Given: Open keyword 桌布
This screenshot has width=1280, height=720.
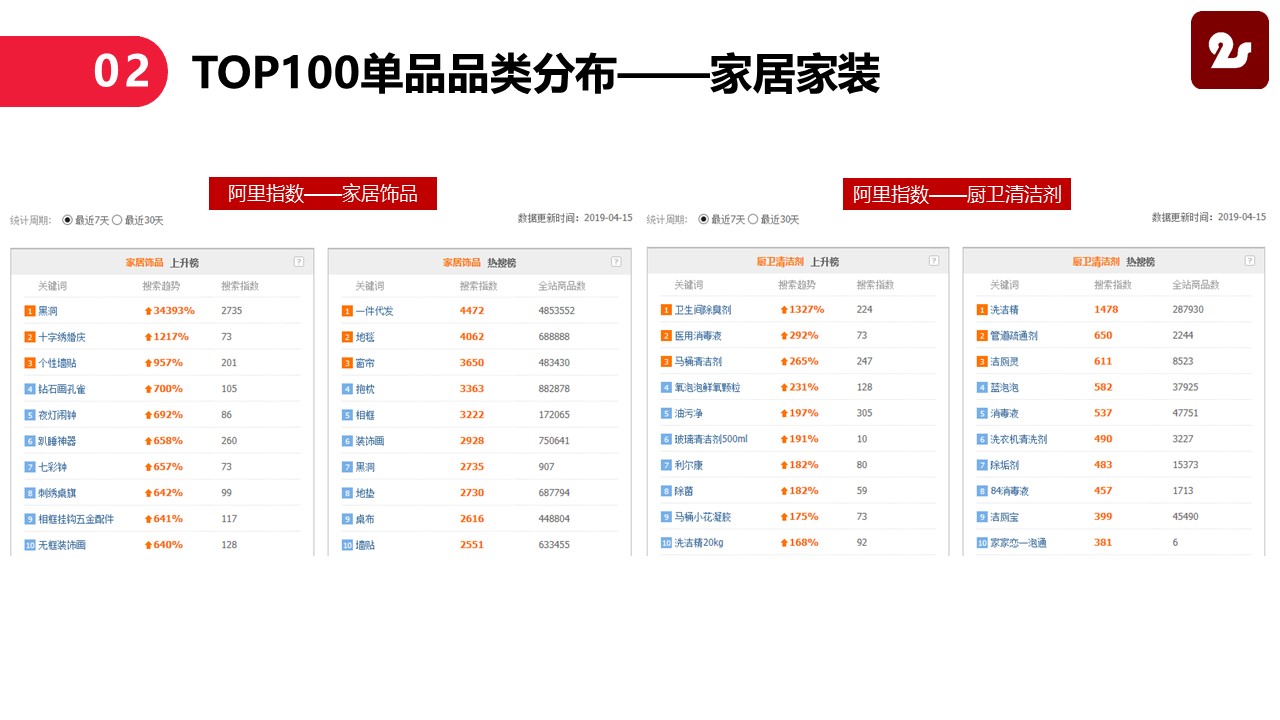Looking at the screenshot, I should tap(365, 519).
